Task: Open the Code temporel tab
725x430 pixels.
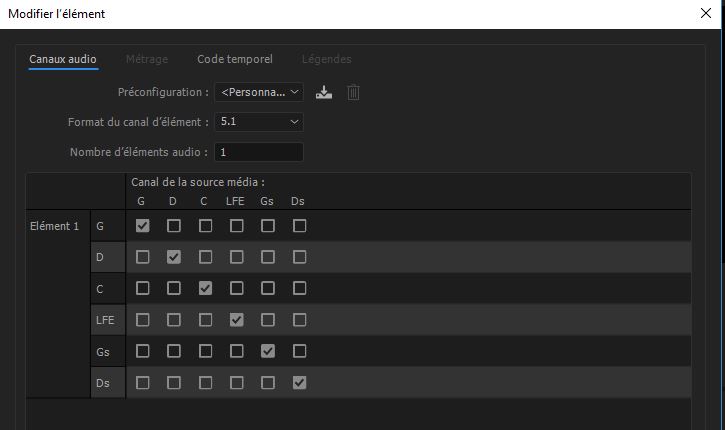Action: tap(235, 59)
